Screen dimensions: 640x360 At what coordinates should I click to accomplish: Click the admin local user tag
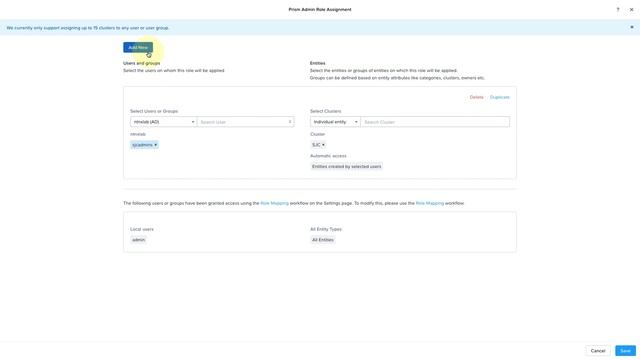click(x=138, y=240)
